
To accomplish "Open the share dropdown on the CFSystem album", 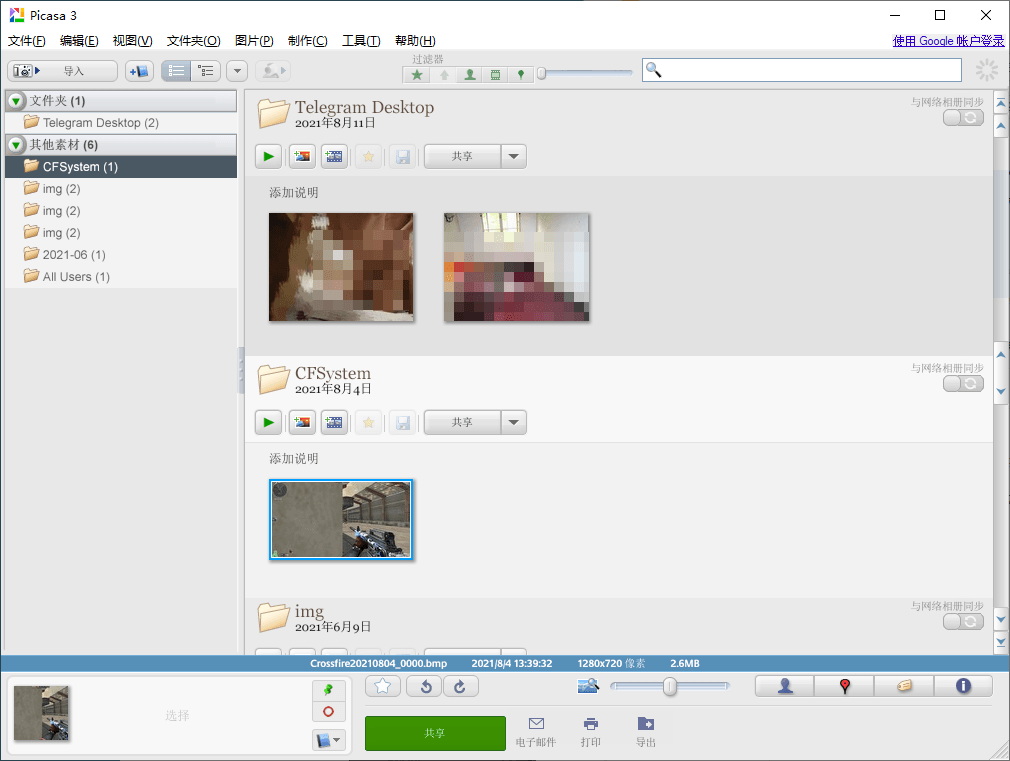I will [513, 422].
